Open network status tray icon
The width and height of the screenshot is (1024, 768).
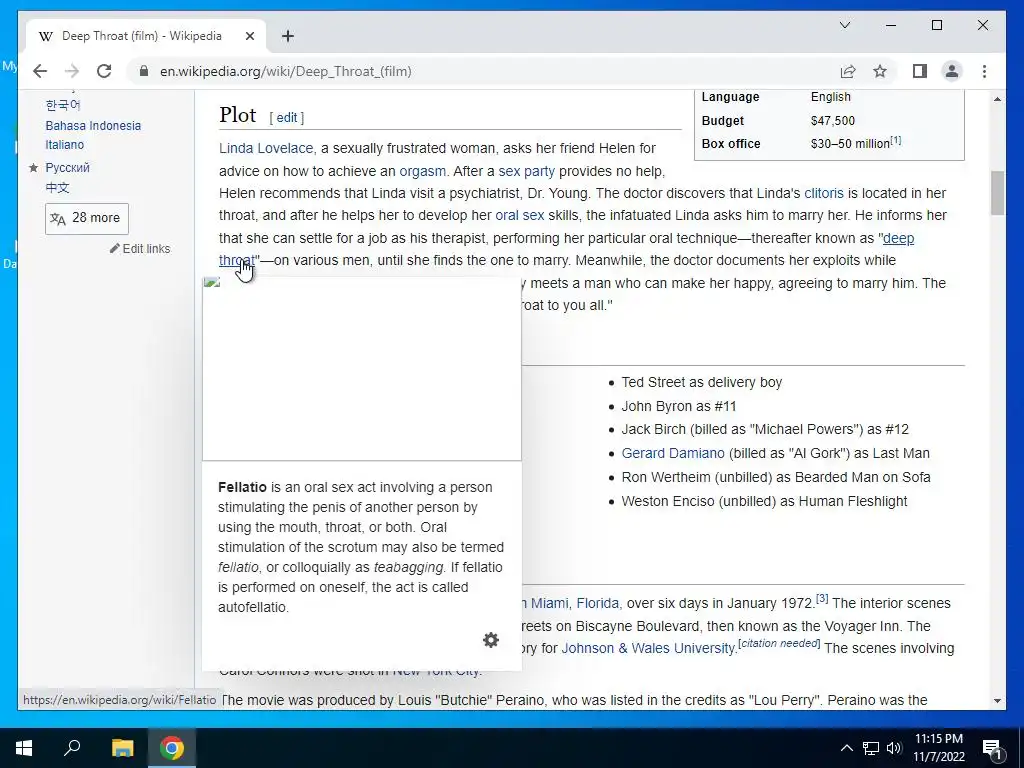tap(871, 748)
